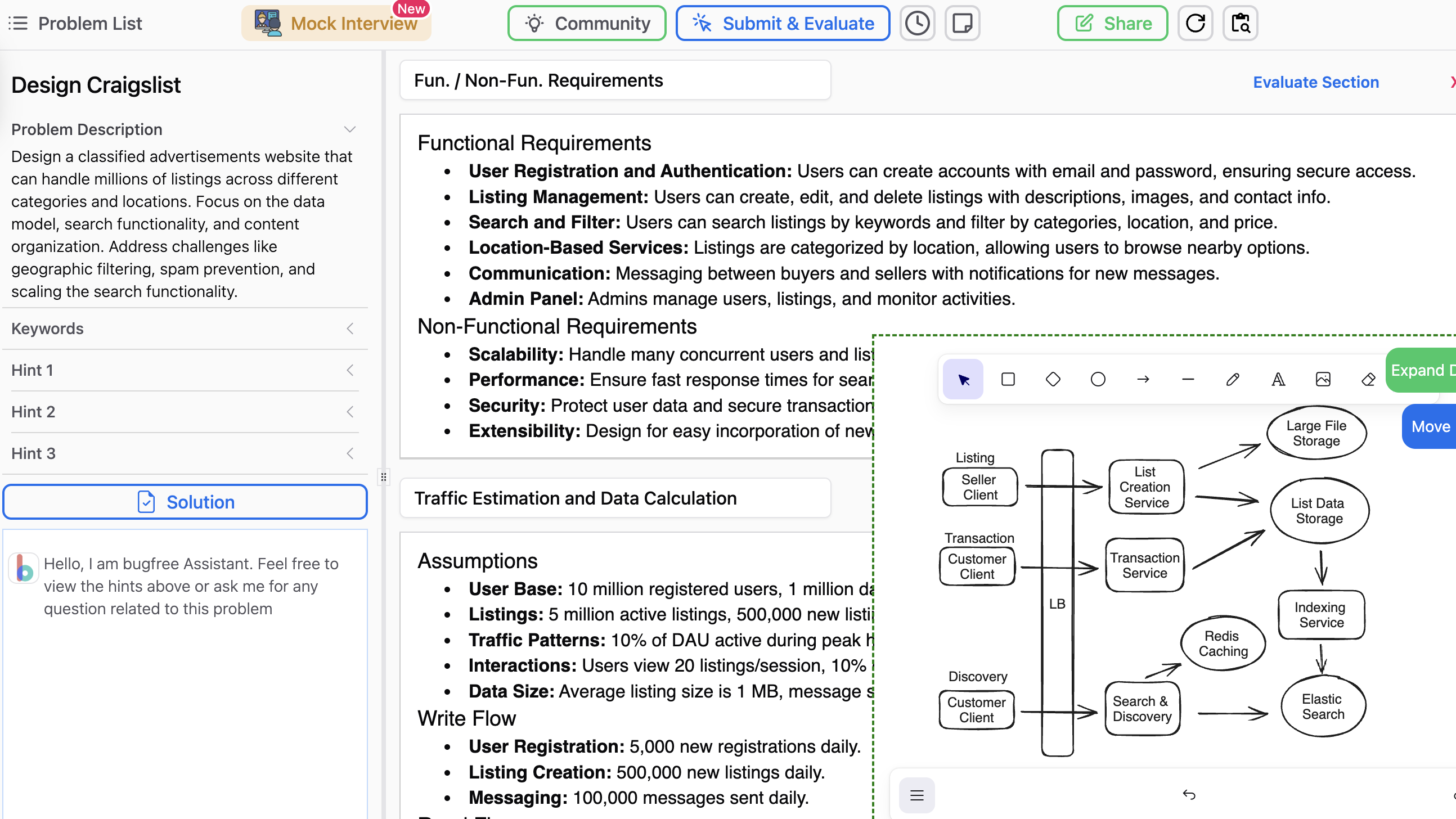
Task: Click the refresh reset icon
Action: [1195, 23]
